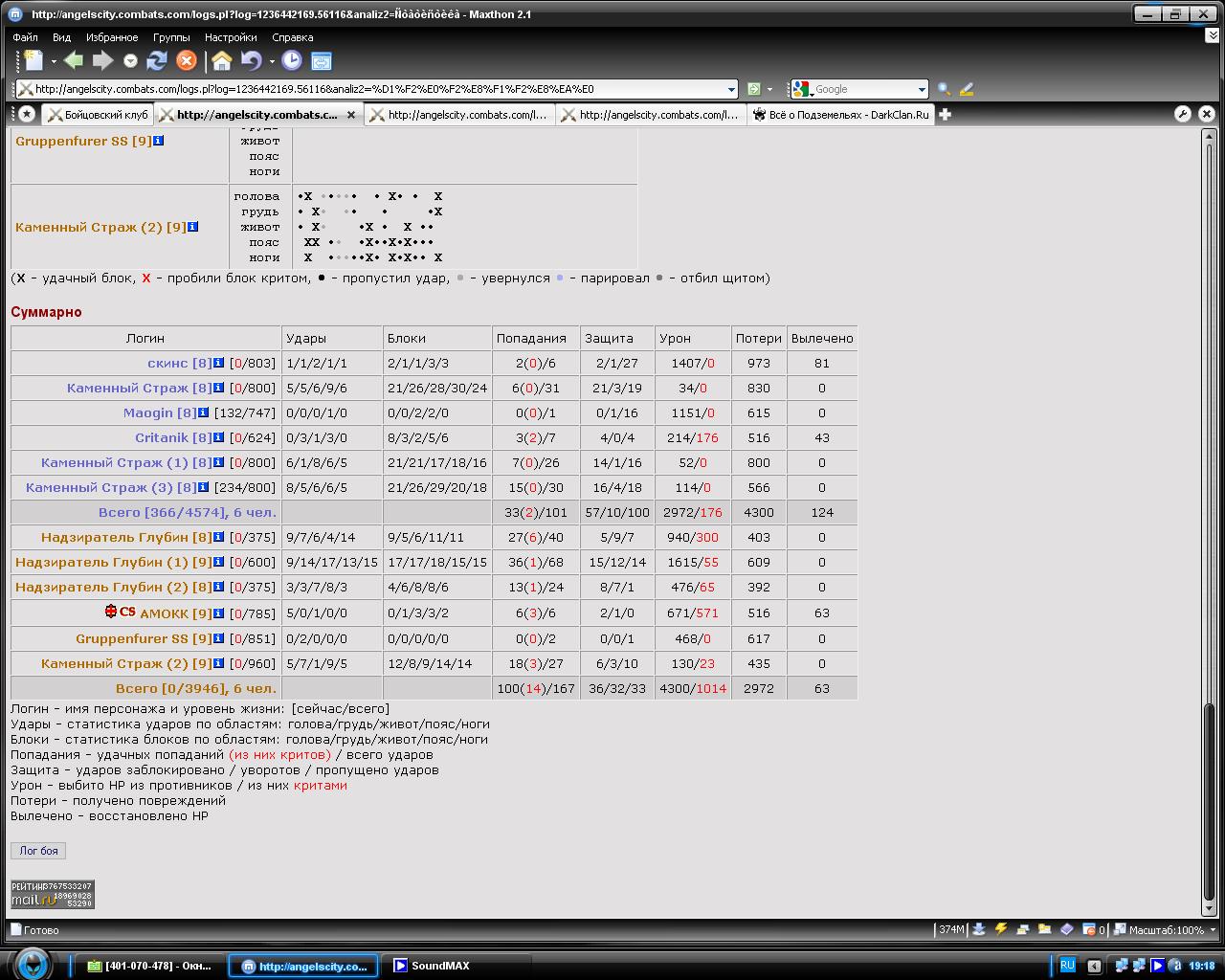
Task: Click the new tab page icon in toolbar
Action: (33, 61)
